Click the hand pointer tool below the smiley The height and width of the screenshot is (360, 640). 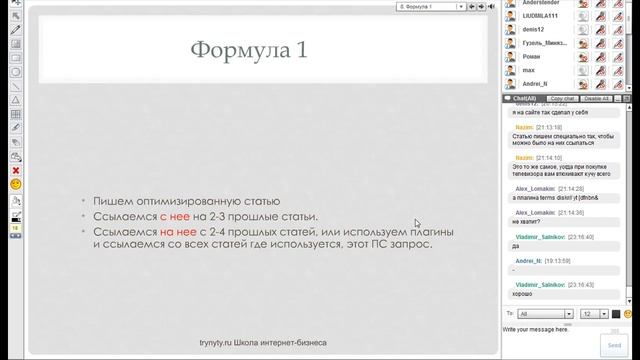(16, 201)
